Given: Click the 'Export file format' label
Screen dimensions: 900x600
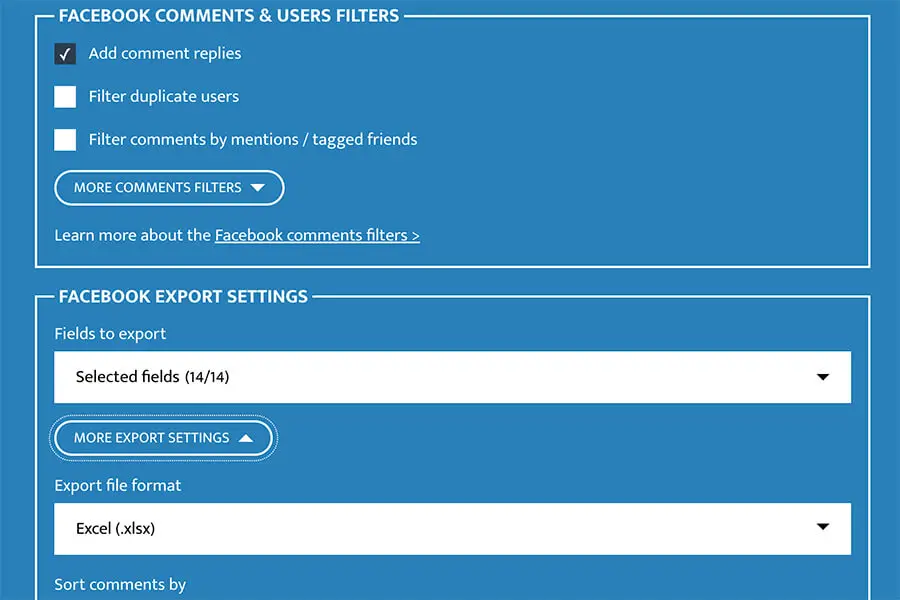Looking at the screenshot, I should (118, 486).
